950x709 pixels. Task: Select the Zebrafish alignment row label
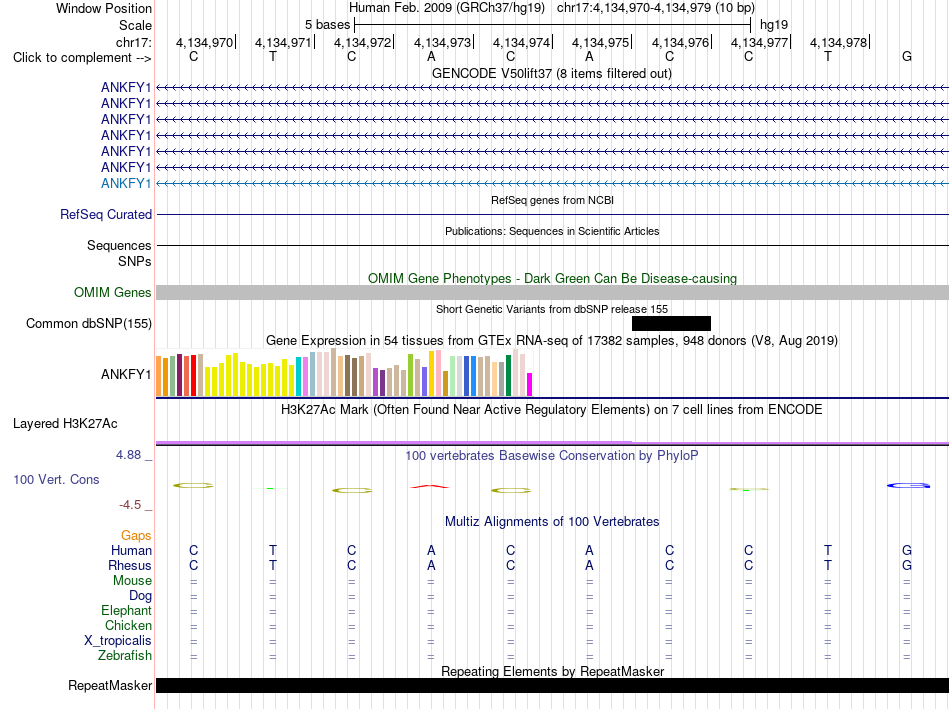tap(125, 656)
